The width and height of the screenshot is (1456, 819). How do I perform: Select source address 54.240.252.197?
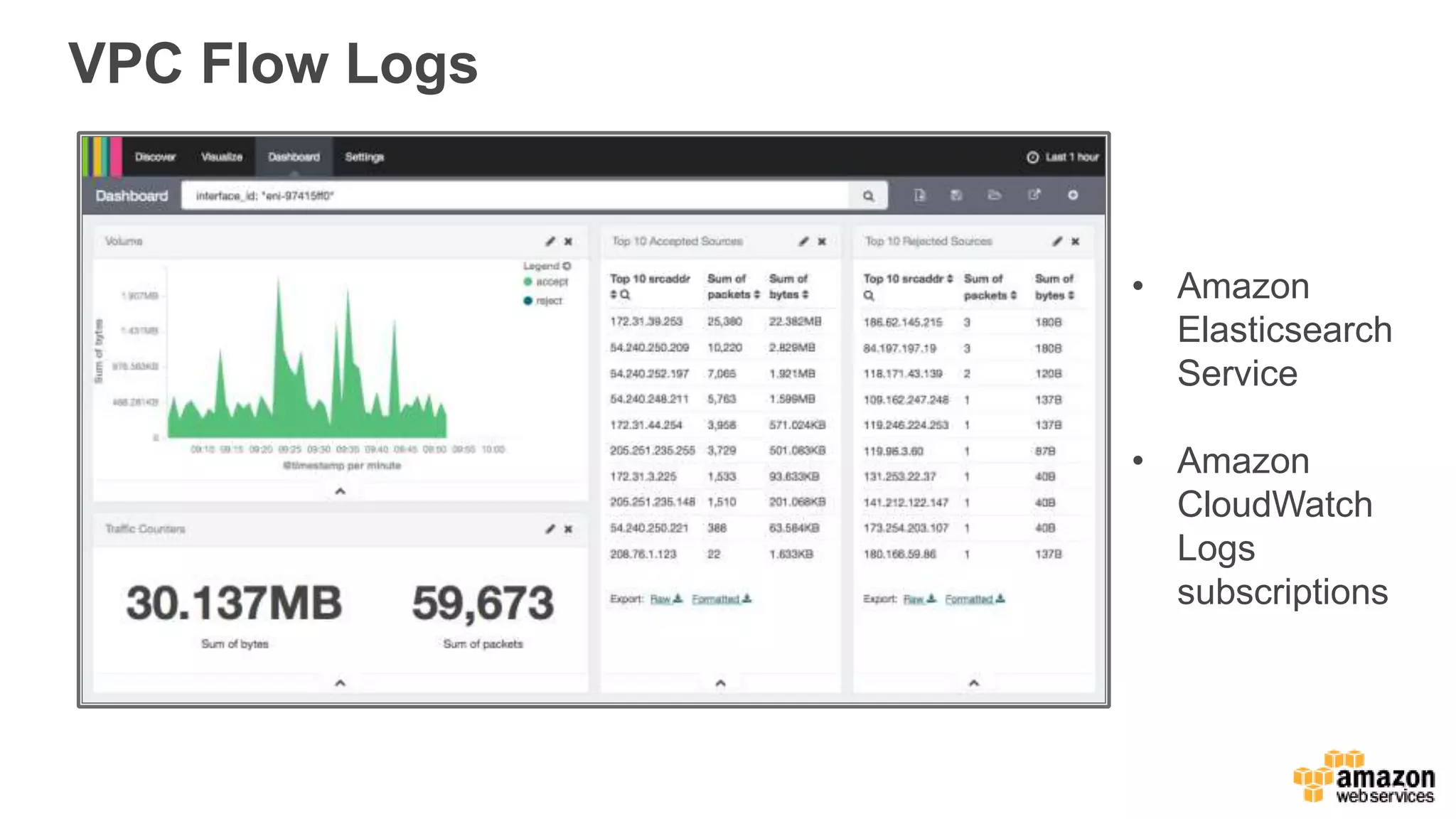click(x=649, y=374)
